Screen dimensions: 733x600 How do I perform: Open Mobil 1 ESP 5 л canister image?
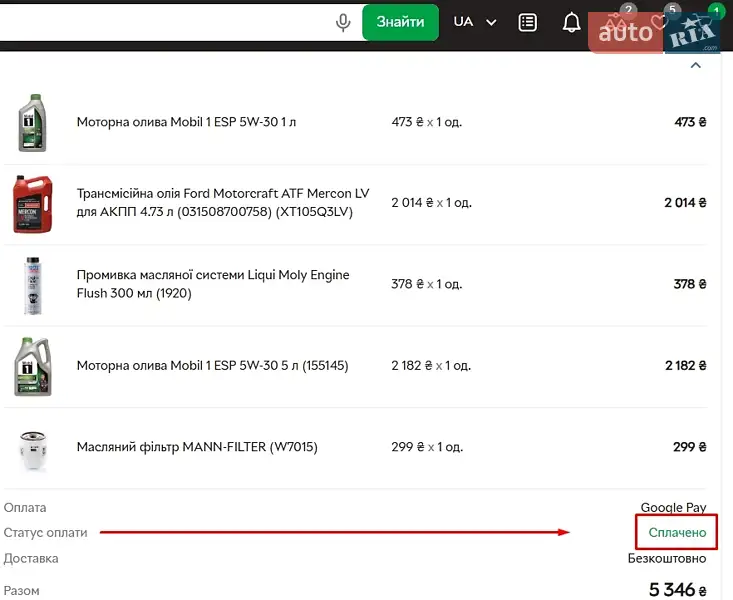33,367
